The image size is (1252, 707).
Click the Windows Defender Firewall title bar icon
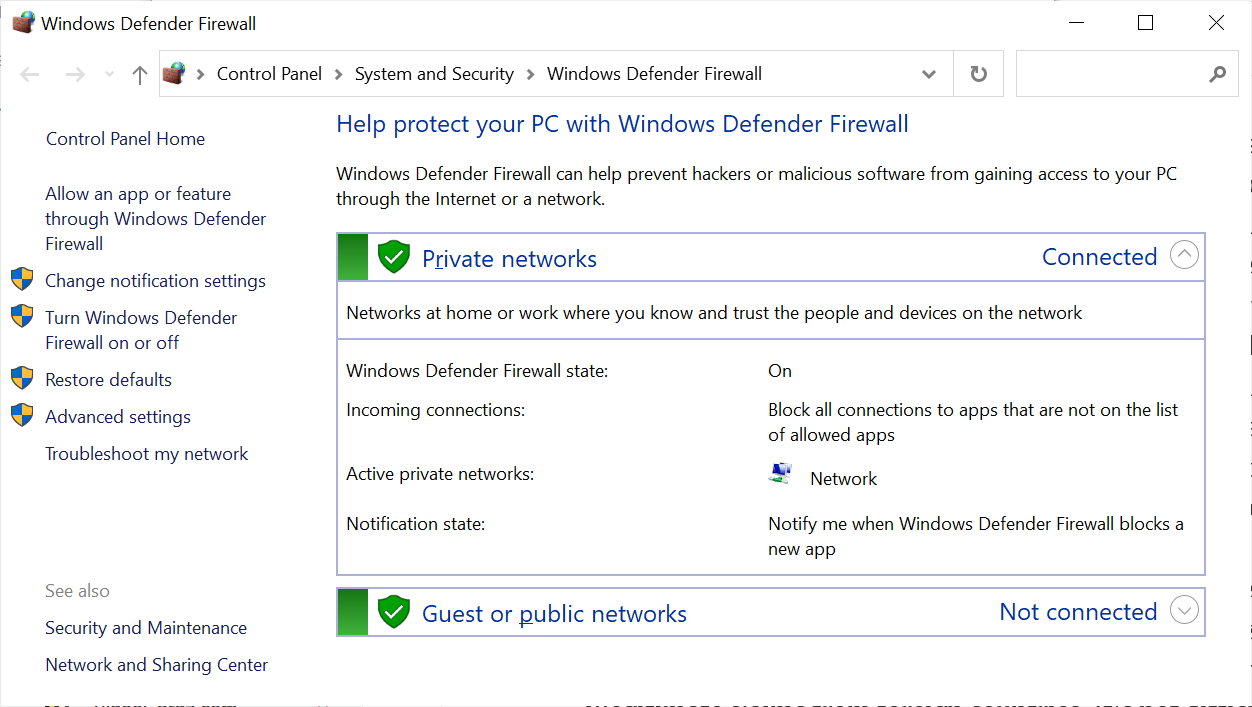tap(22, 23)
